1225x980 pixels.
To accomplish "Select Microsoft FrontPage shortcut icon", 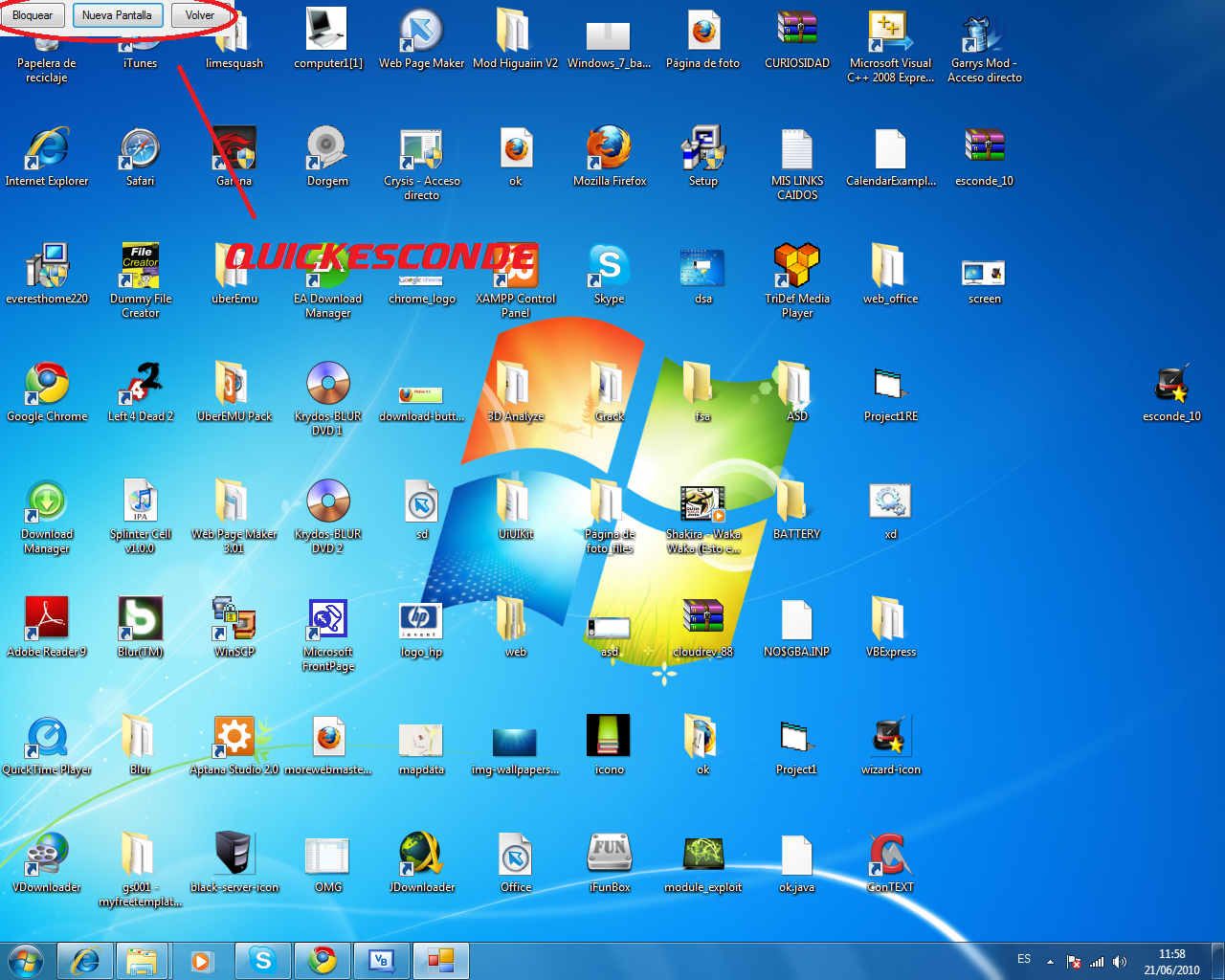I will coord(328,635).
